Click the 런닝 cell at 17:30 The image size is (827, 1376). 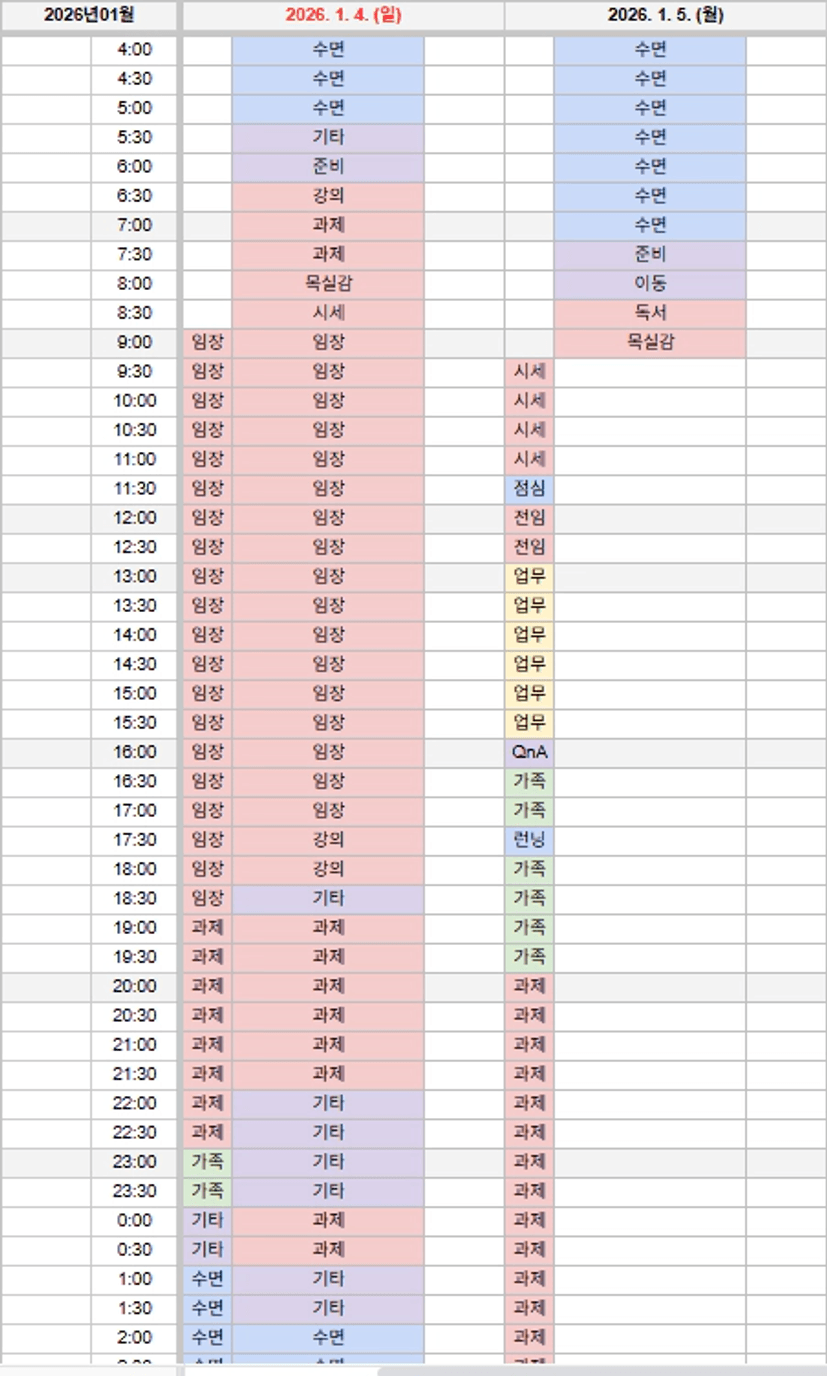point(529,840)
